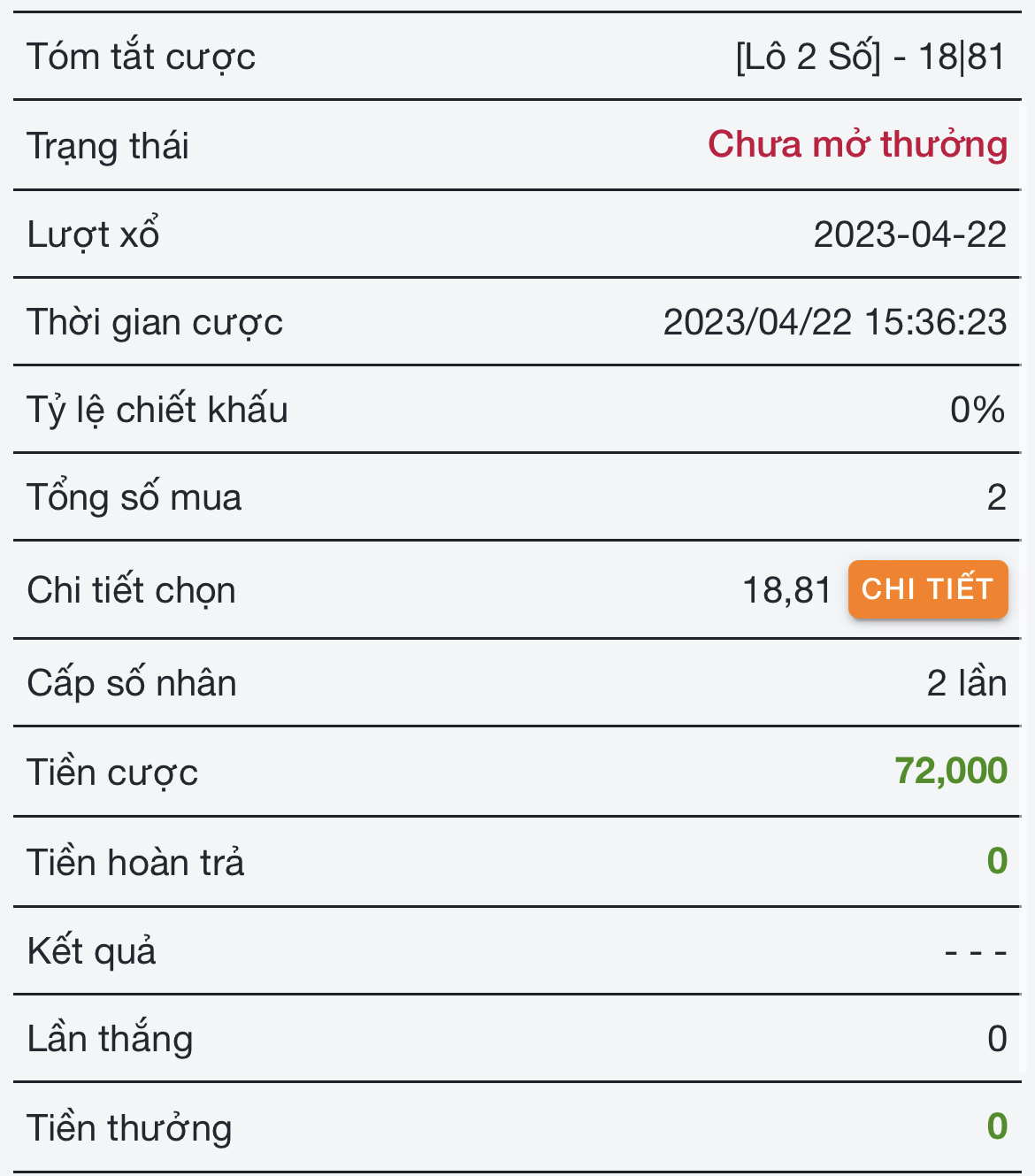Click the Lần thắng label
This screenshot has width=1035, height=1176.
click(110, 1040)
